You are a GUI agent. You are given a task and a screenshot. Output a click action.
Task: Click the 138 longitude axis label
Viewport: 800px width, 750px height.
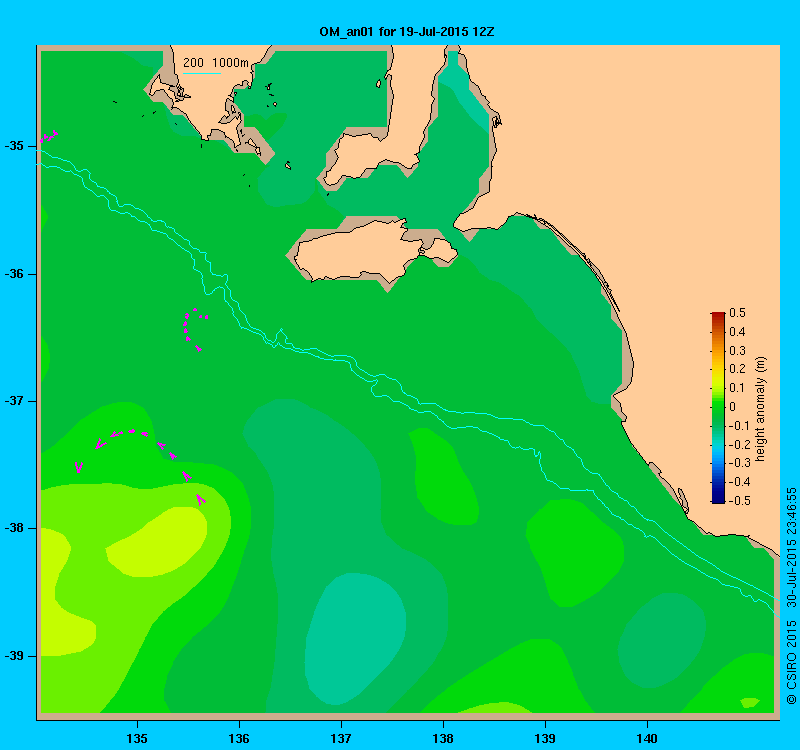[x=443, y=738]
